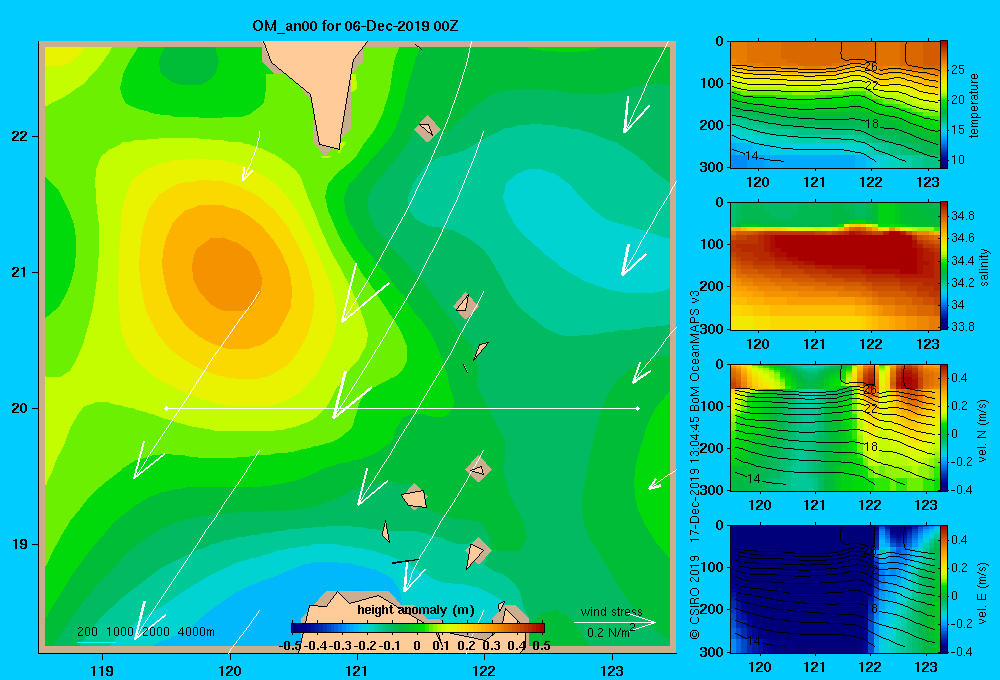The width and height of the screenshot is (1000, 680).
Task: Click the western endpoint of the section line
Action: (x=166, y=408)
